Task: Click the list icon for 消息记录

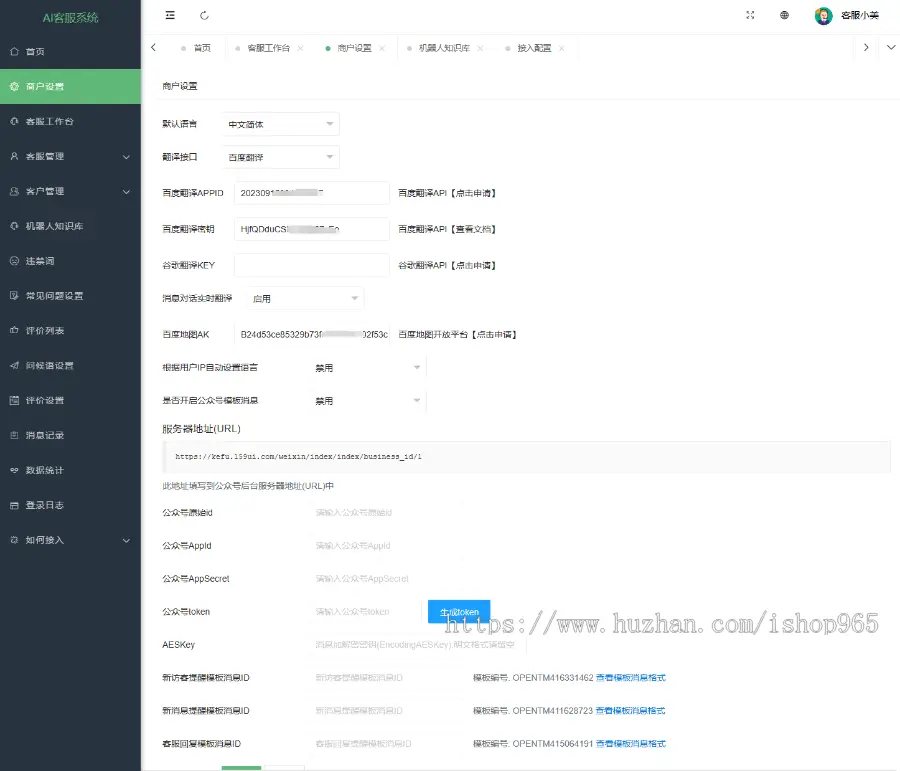Action: (x=14, y=435)
